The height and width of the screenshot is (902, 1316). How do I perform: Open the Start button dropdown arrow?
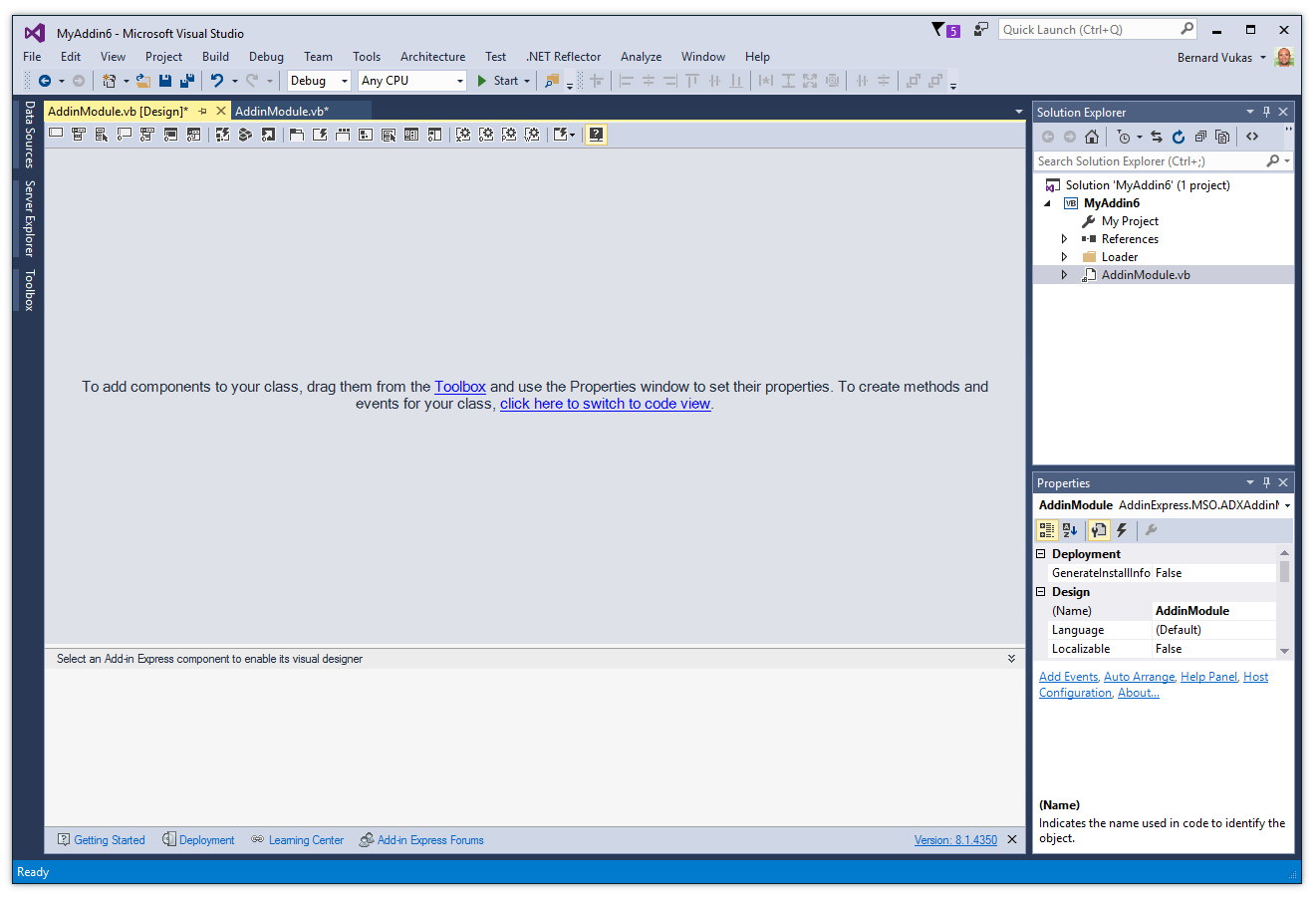tap(527, 81)
